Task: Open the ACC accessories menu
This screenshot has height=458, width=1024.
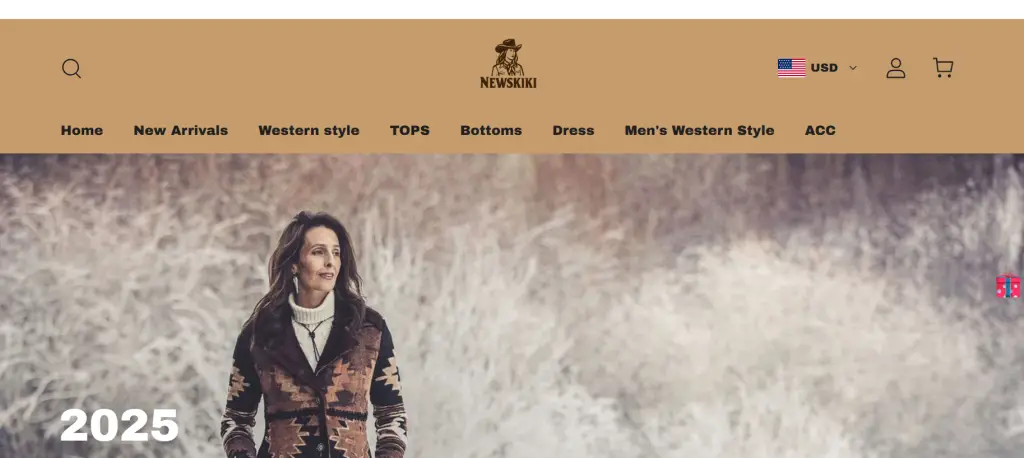Action: click(x=820, y=130)
